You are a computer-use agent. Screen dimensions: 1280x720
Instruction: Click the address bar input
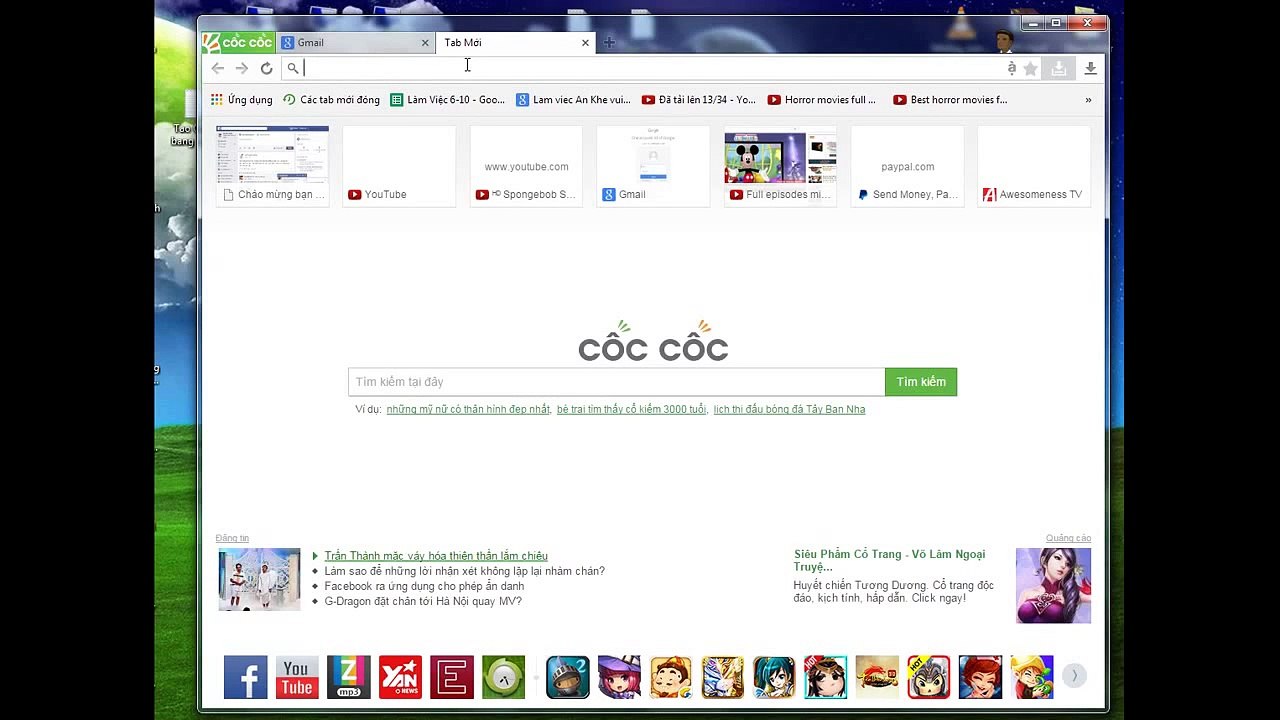coord(650,68)
